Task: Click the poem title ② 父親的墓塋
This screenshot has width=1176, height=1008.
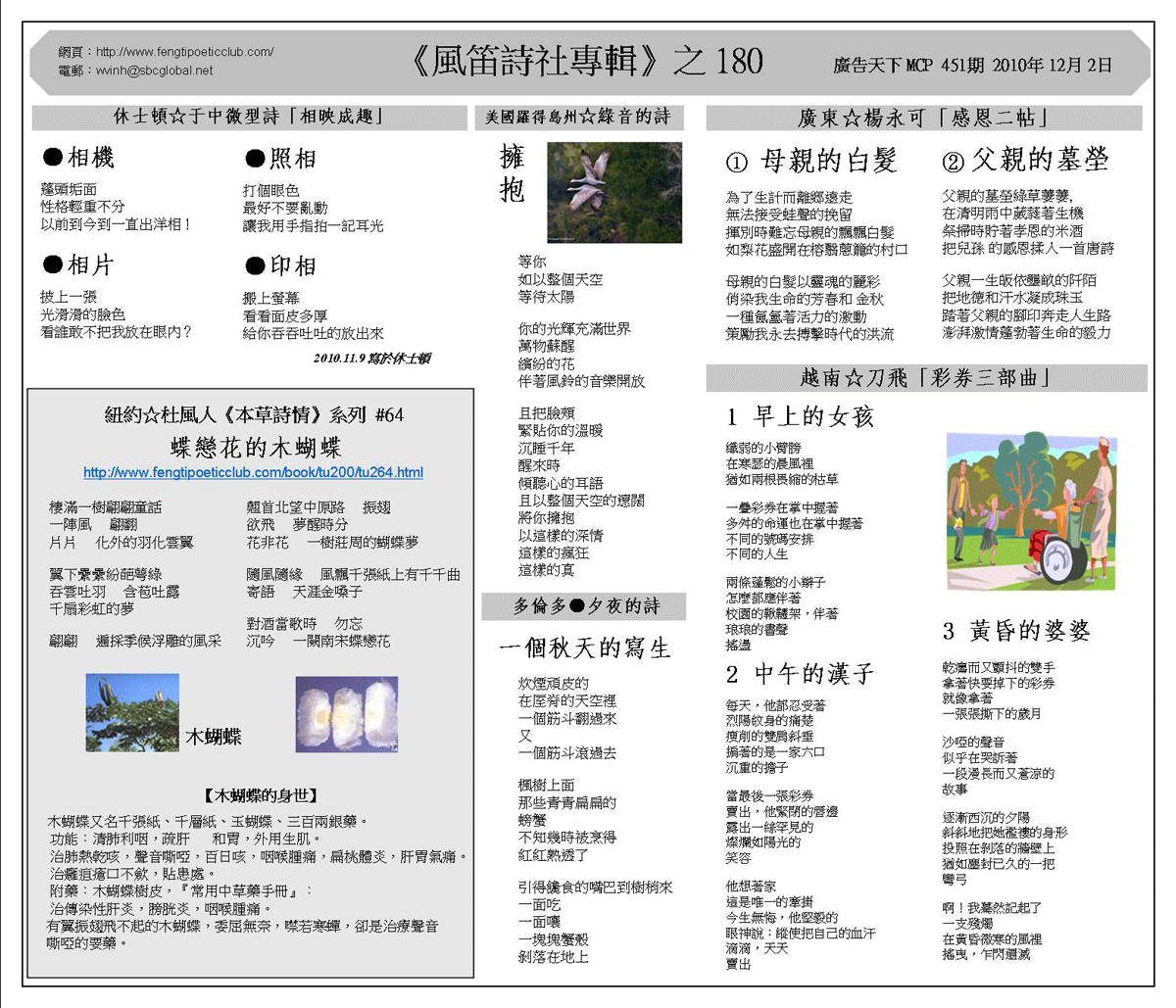Action: pos(1024,160)
